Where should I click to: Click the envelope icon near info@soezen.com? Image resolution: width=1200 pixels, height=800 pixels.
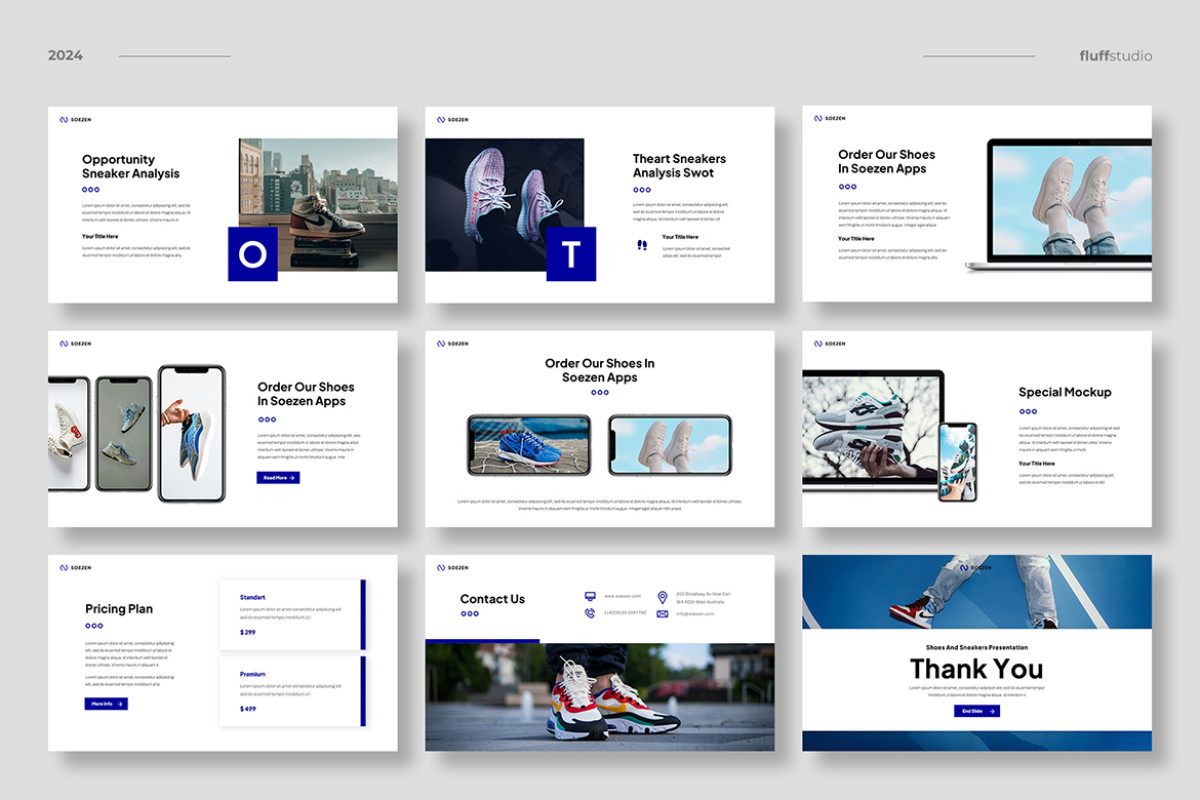coord(663,613)
